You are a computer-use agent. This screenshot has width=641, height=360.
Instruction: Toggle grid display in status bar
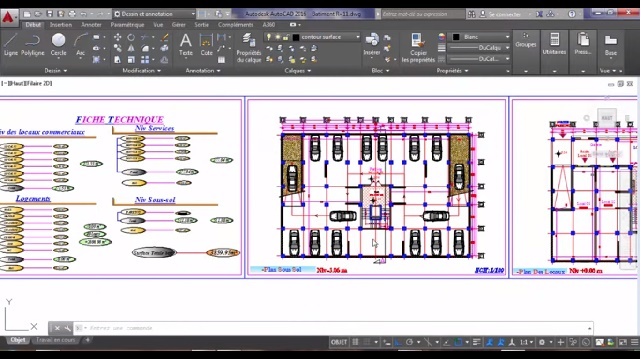pyautogui.click(x=355, y=342)
